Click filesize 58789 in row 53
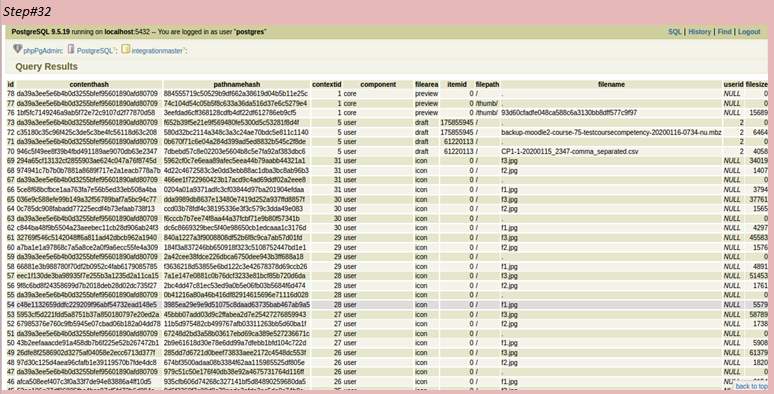The width and height of the screenshot is (774, 394). [x=758, y=315]
